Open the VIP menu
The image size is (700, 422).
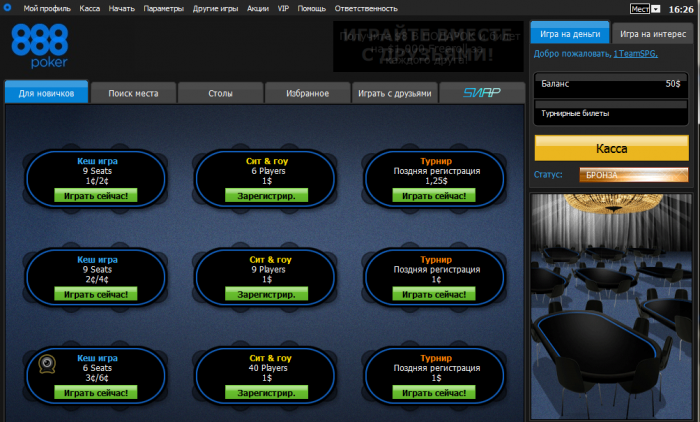click(283, 8)
